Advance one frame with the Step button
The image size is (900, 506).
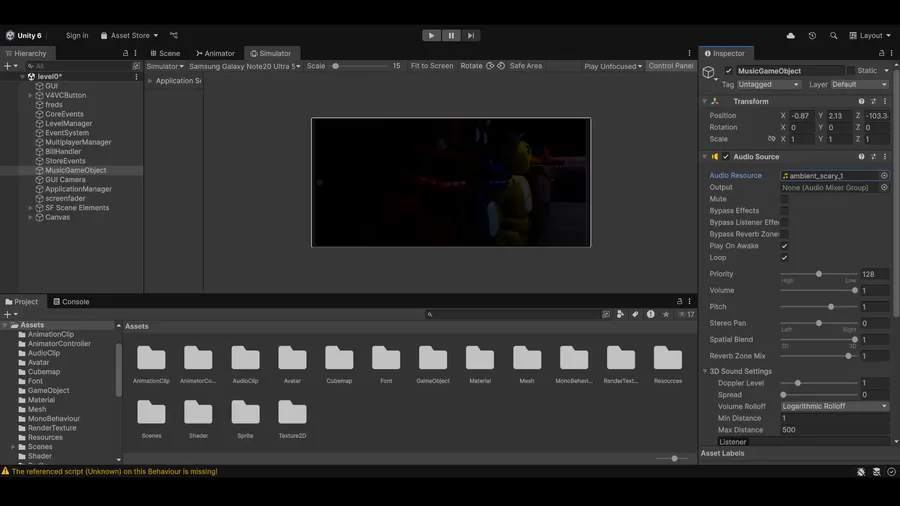(471, 36)
